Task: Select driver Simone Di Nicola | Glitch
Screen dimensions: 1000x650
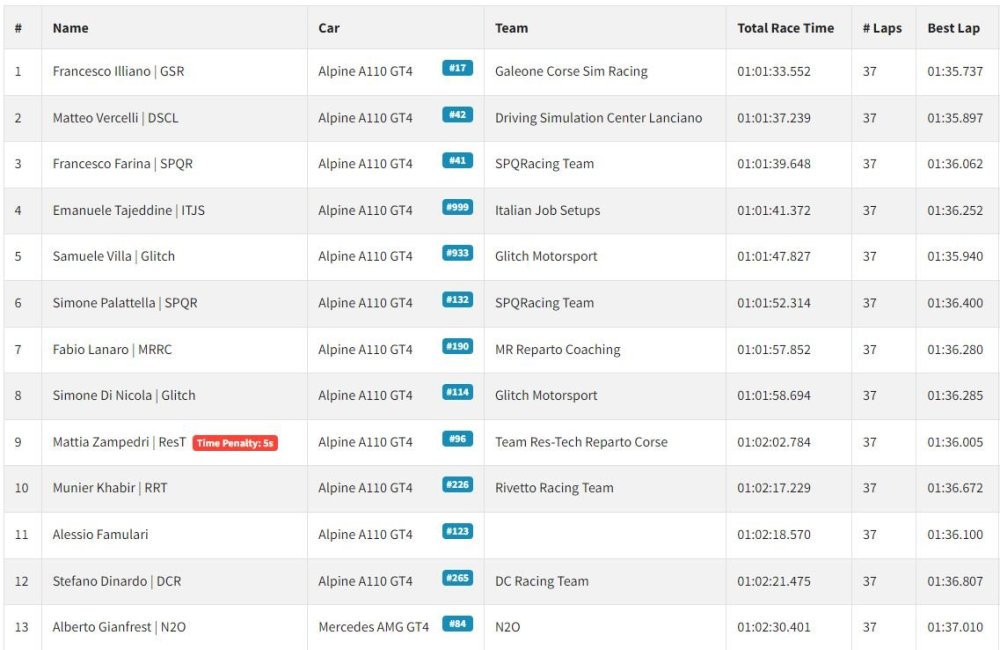Action: coord(124,395)
